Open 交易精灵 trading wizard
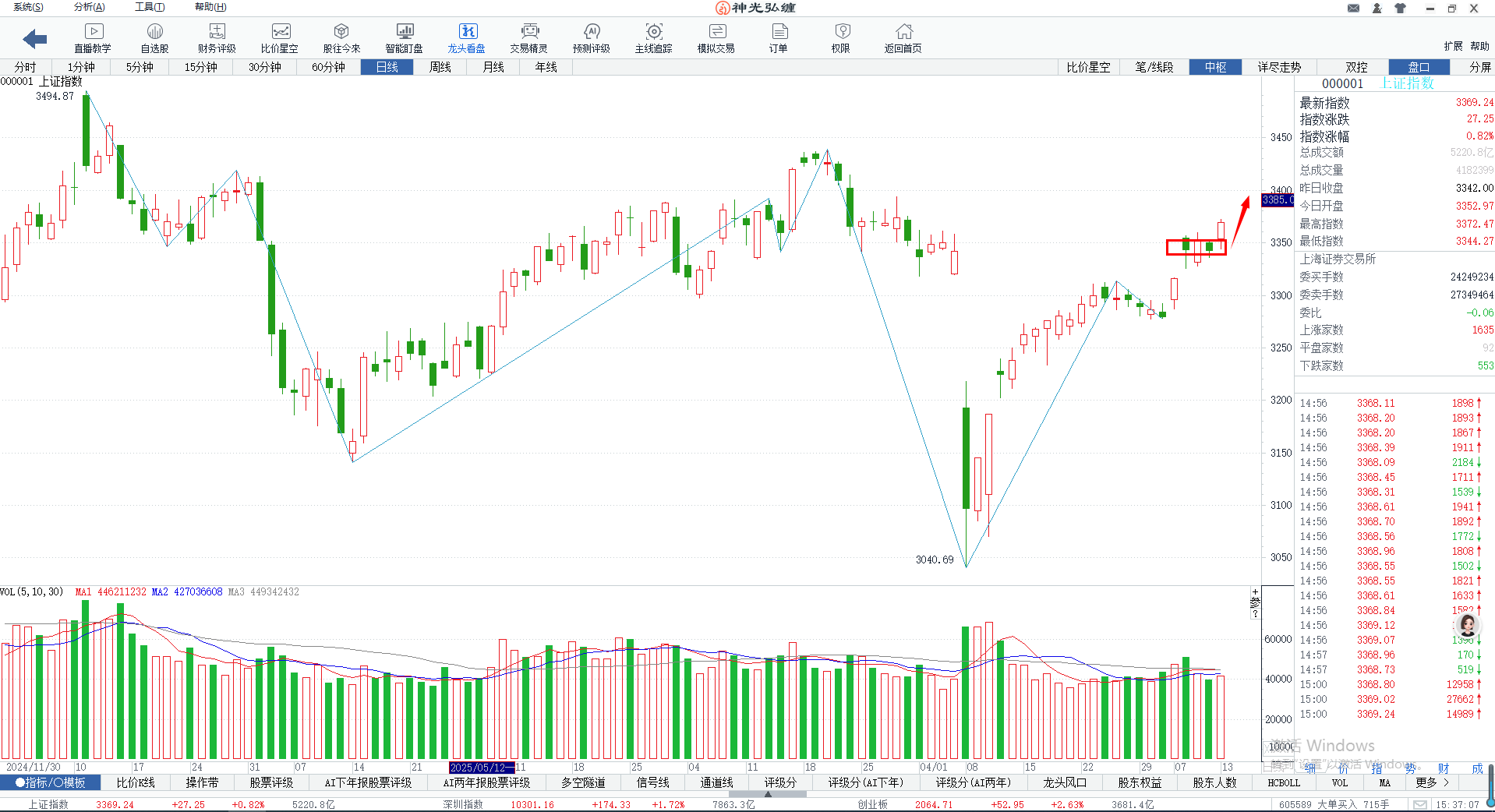The height and width of the screenshot is (812, 1495). click(529, 37)
